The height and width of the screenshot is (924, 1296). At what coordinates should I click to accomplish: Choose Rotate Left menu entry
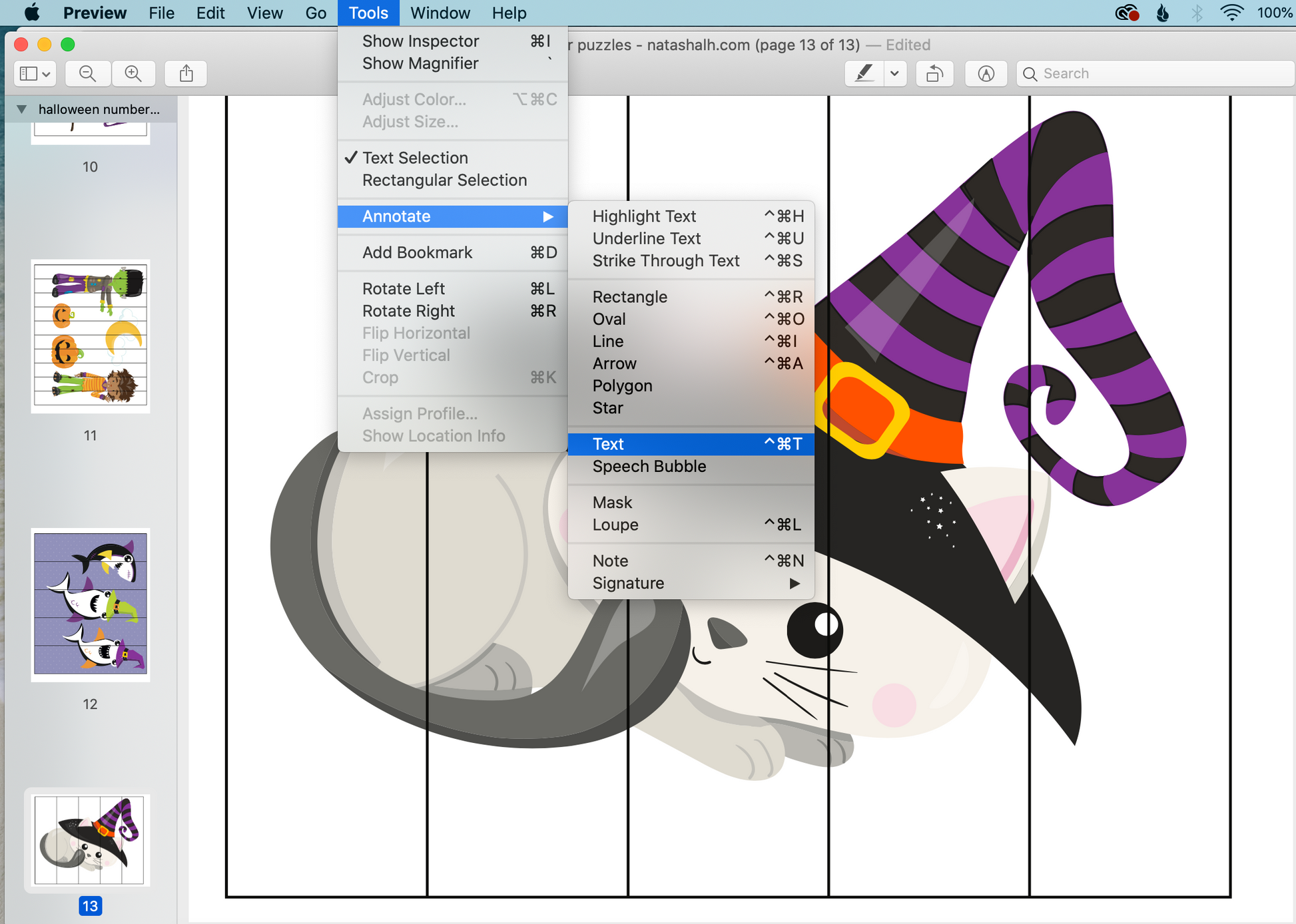(x=404, y=289)
